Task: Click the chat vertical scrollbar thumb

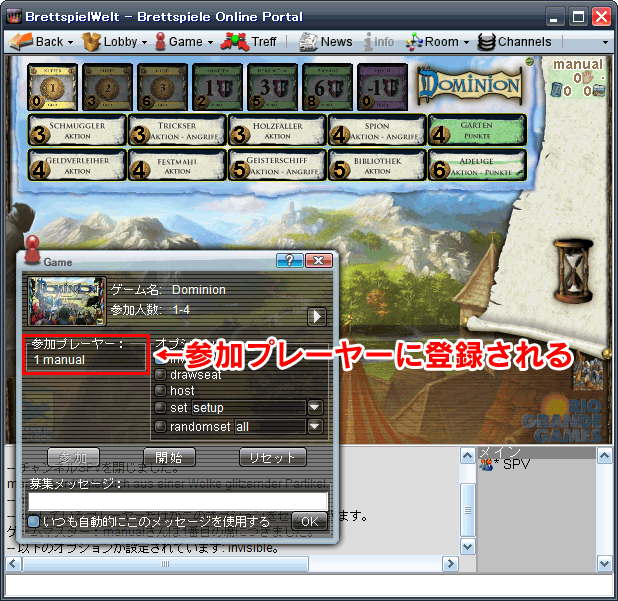Action: (467, 510)
